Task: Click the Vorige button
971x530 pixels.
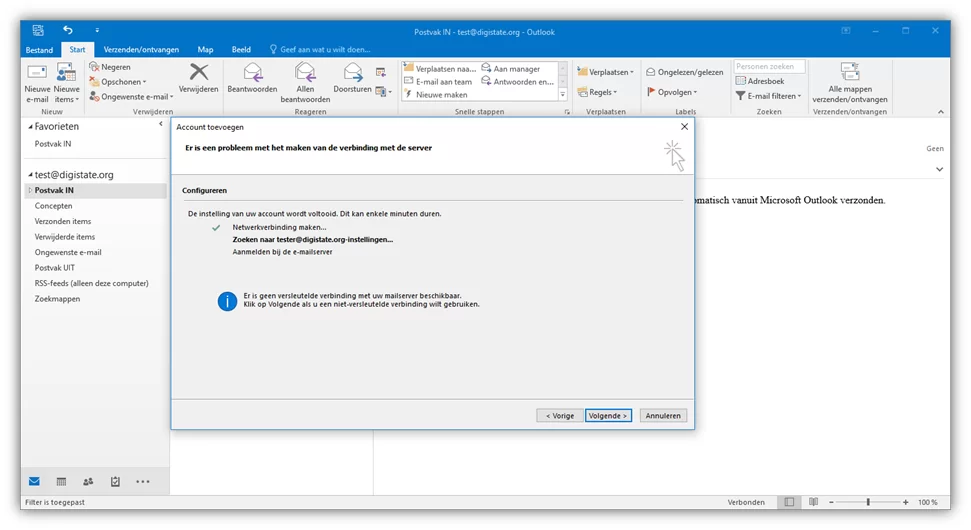Action: 559,415
